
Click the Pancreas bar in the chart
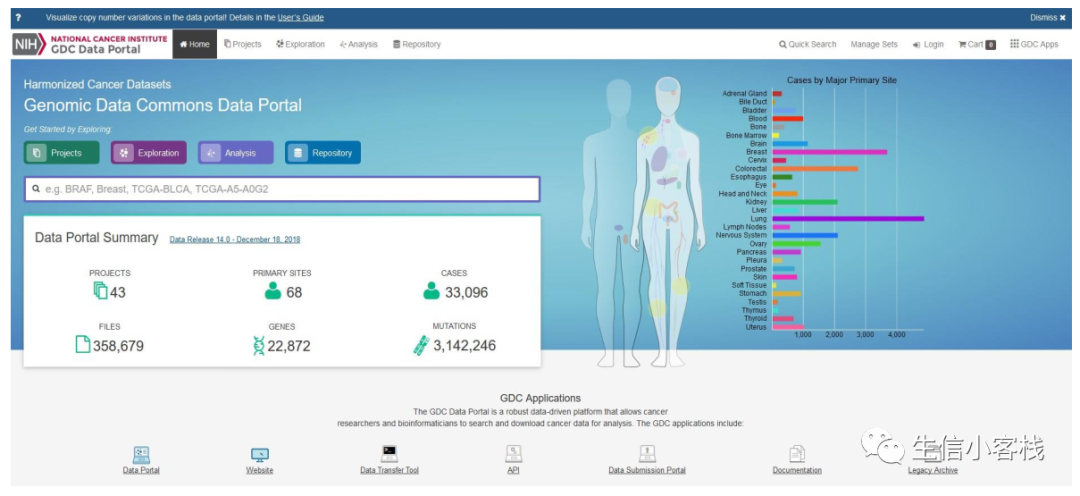click(787, 252)
